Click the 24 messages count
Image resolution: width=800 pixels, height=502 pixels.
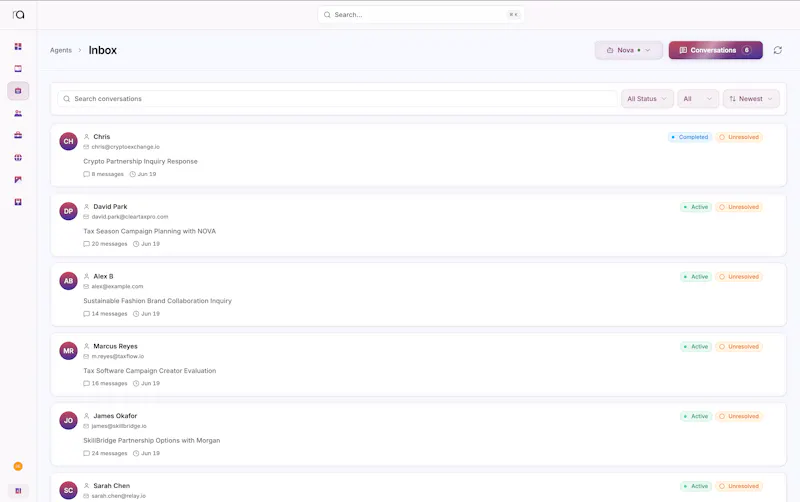click(109, 454)
